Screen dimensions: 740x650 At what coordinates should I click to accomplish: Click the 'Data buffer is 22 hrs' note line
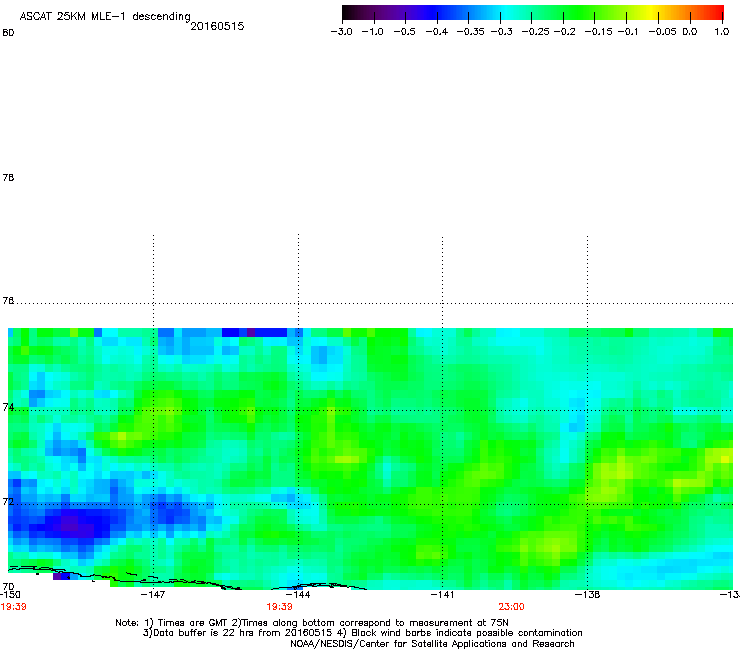pos(362,633)
